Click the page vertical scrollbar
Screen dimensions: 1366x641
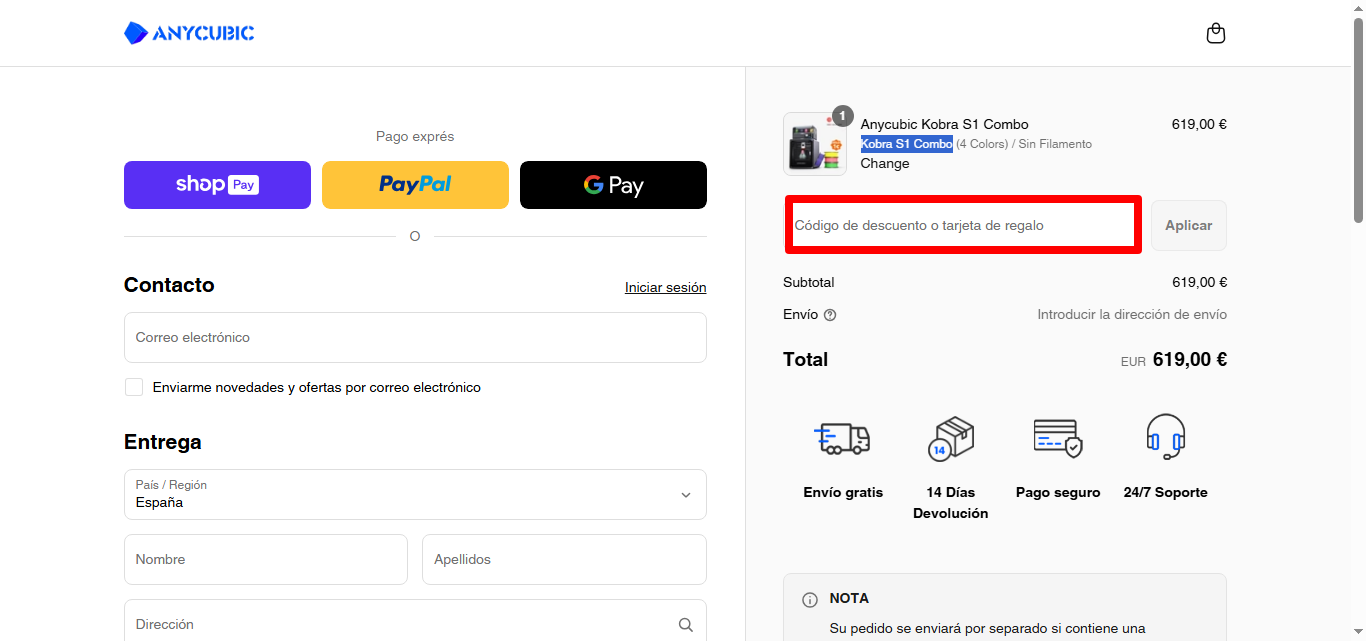[x=1358, y=120]
